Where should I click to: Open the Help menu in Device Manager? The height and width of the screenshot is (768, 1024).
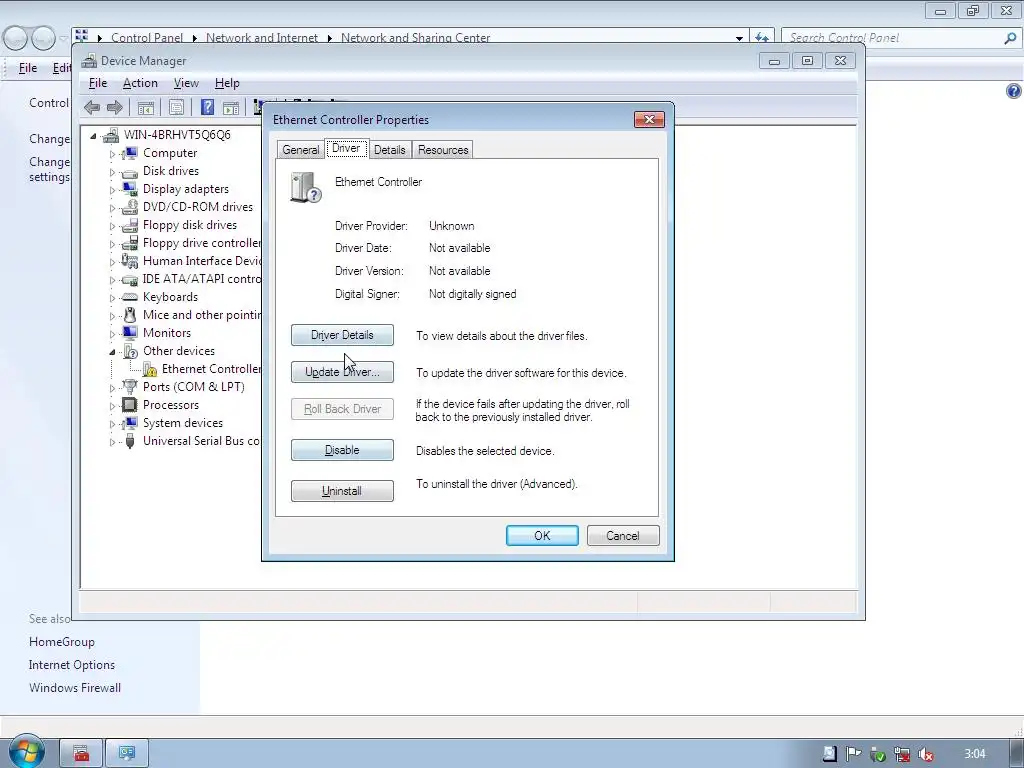coord(227,83)
